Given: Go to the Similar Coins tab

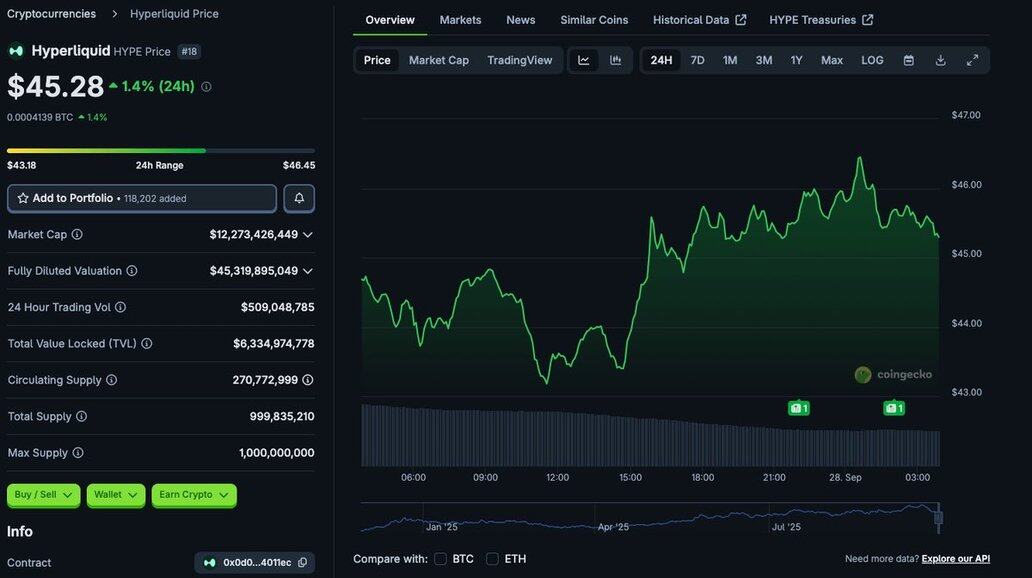Looking at the screenshot, I should (594, 20).
